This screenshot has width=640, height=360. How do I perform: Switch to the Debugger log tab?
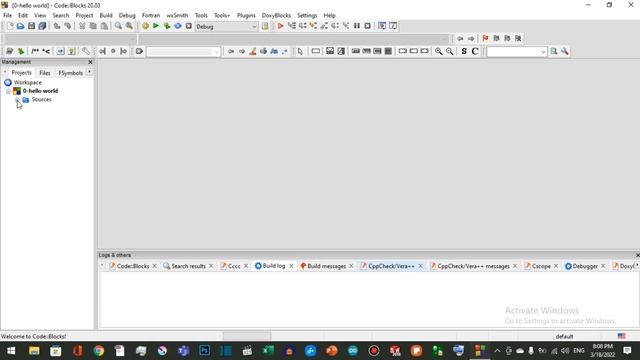point(585,266)
